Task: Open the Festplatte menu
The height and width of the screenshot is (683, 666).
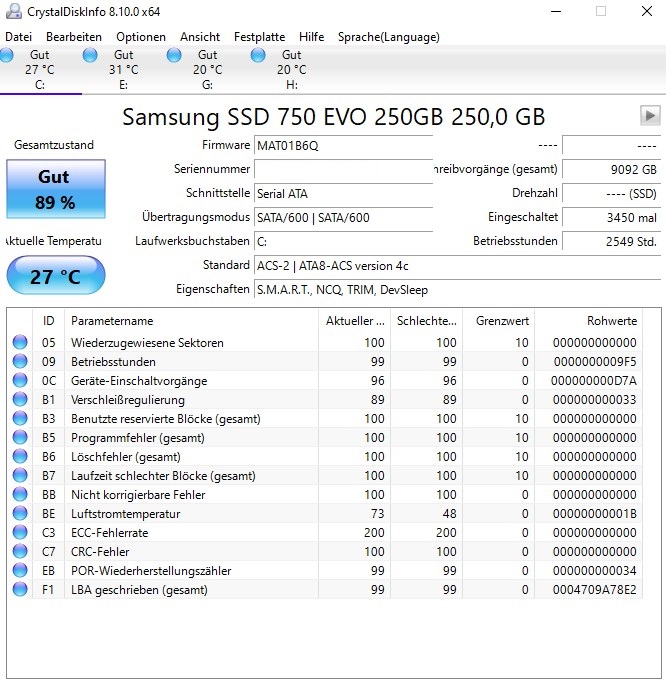Action: [x=259, y=37]
